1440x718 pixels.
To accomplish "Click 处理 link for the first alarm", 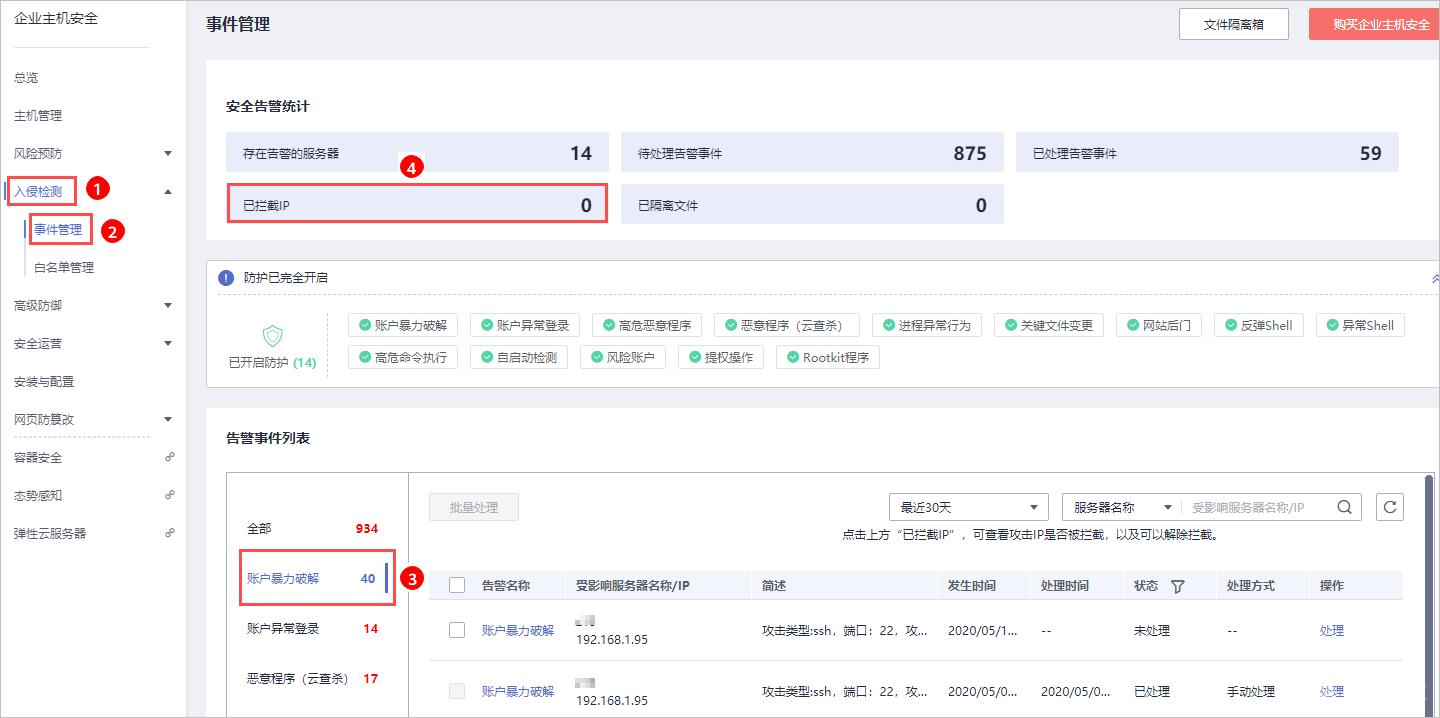I will 1331,630.
